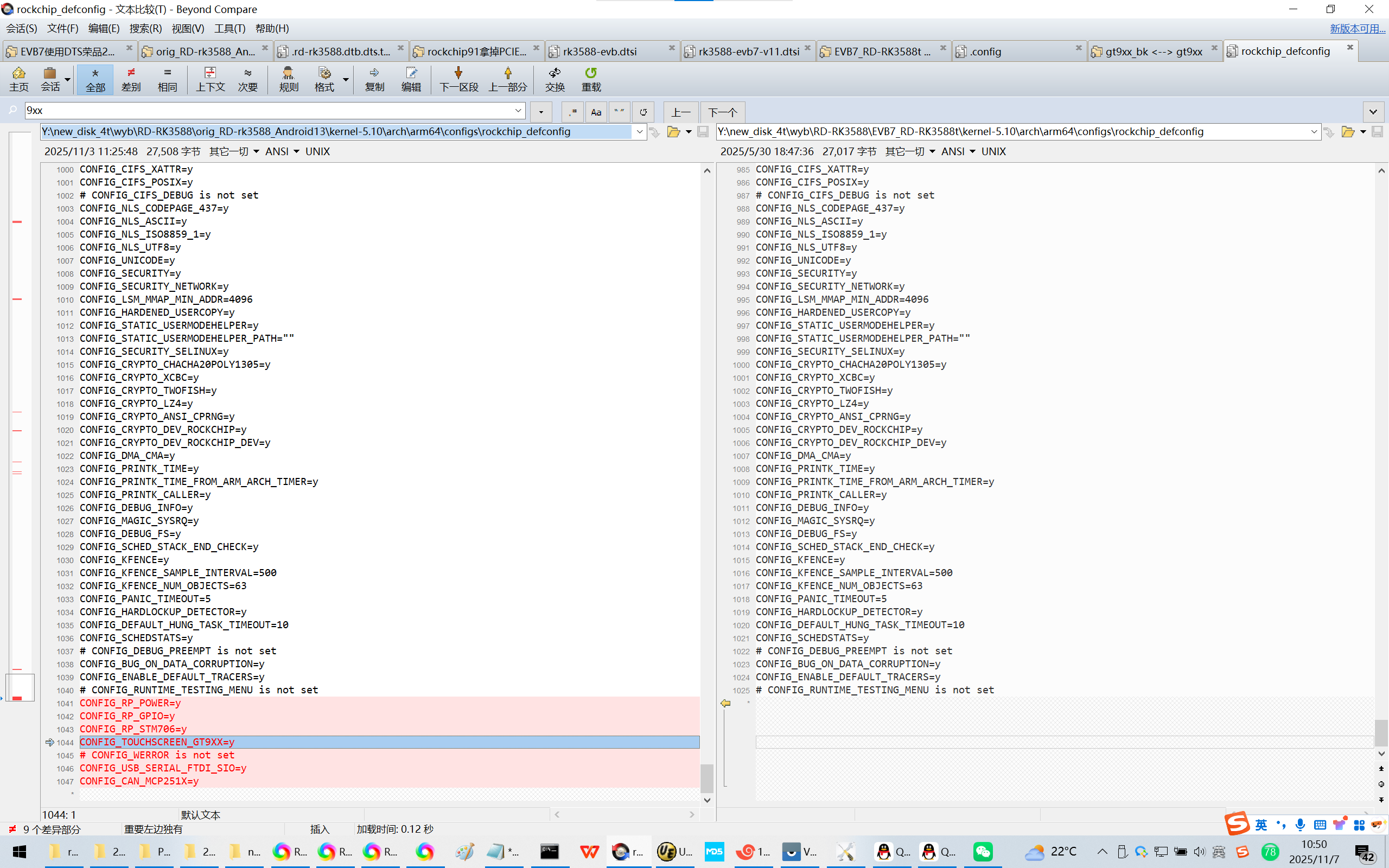Open the 搜索(R) menu
Screen dimensions: 1389x868
click(145, 28)
